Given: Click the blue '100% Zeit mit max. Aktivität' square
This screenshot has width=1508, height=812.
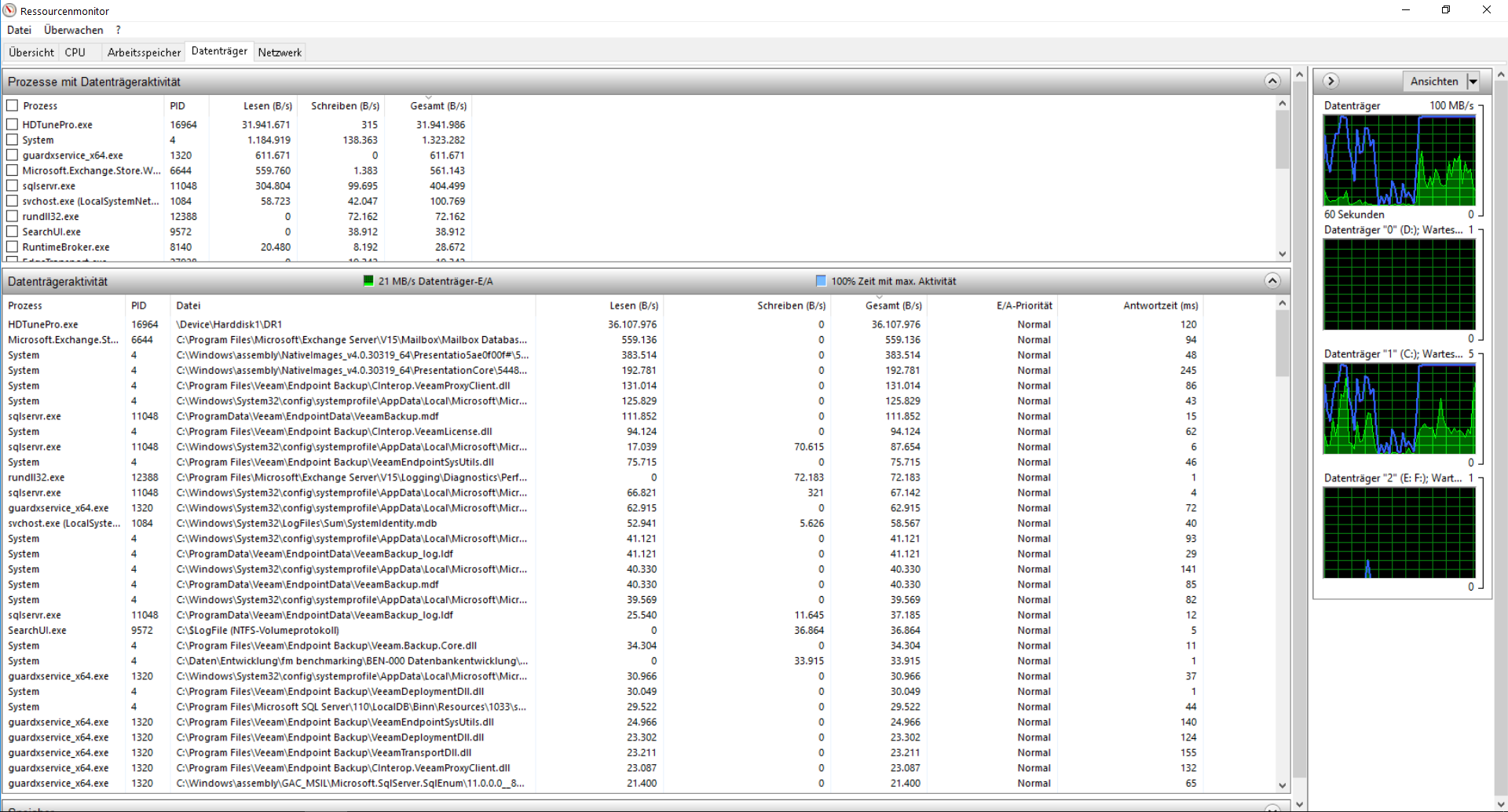Looking at the screenshot, I should coord(820,280).
